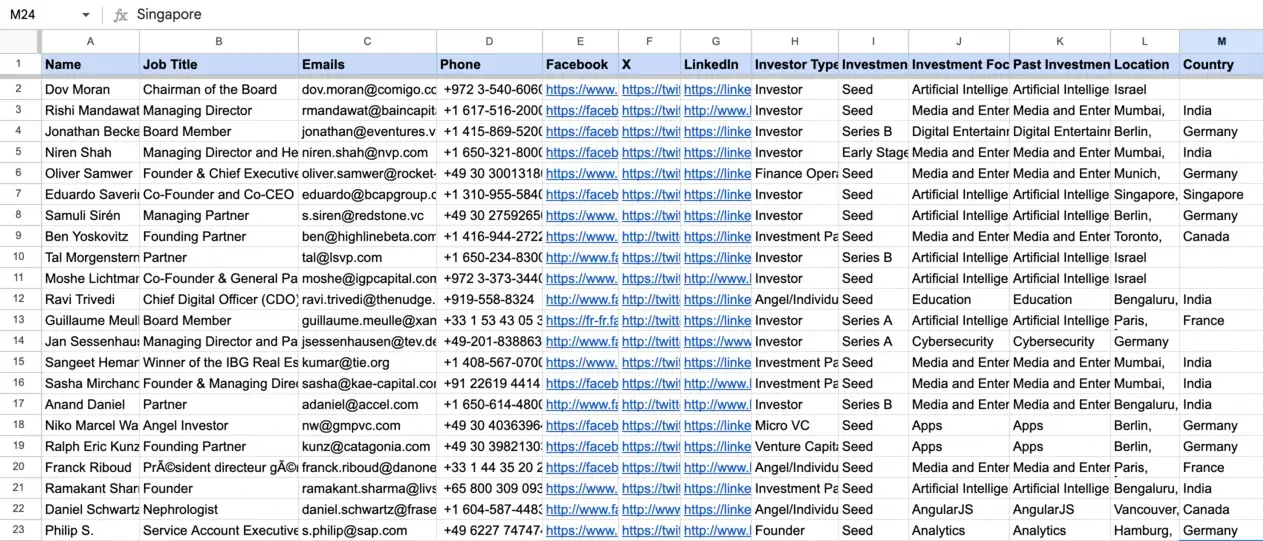Screen dimensions: 1263x541
Task: Open the Name Box dropdown arrow
Action: (x=85, y=15)
